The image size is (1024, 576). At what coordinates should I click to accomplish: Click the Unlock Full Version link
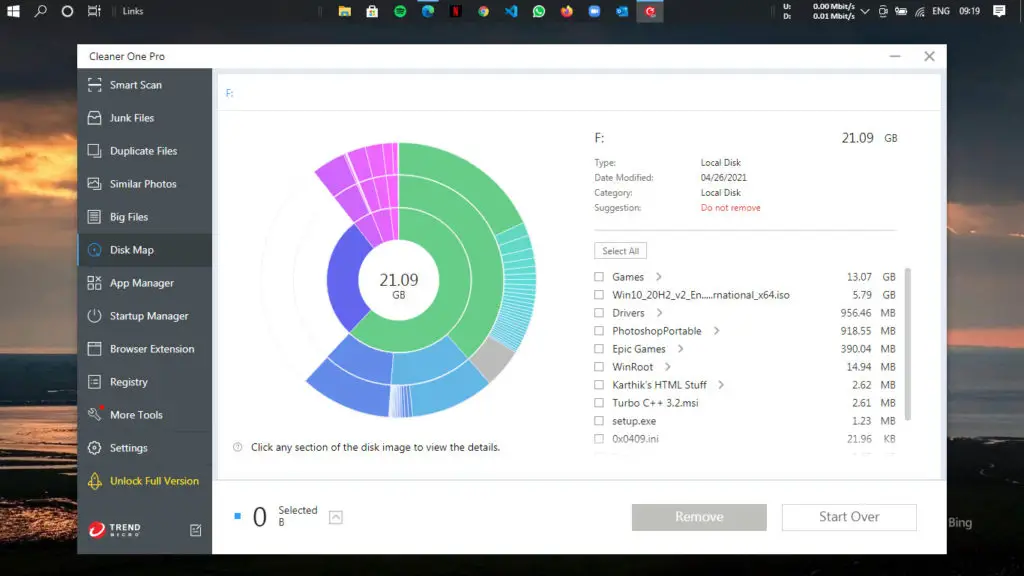point(154,481)
